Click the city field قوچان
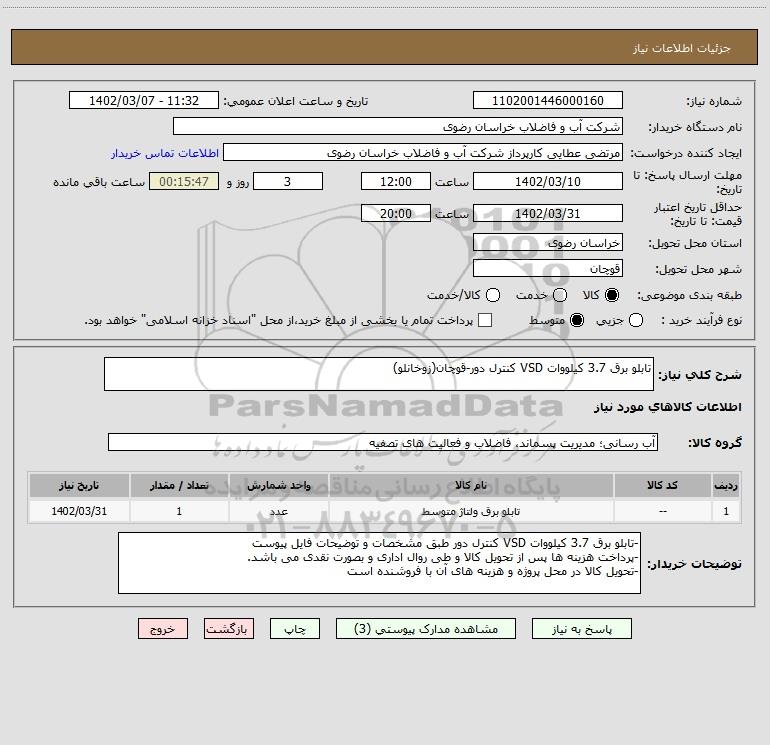The height and width of the screenshot is (745, 770). (x=548, y=268)
